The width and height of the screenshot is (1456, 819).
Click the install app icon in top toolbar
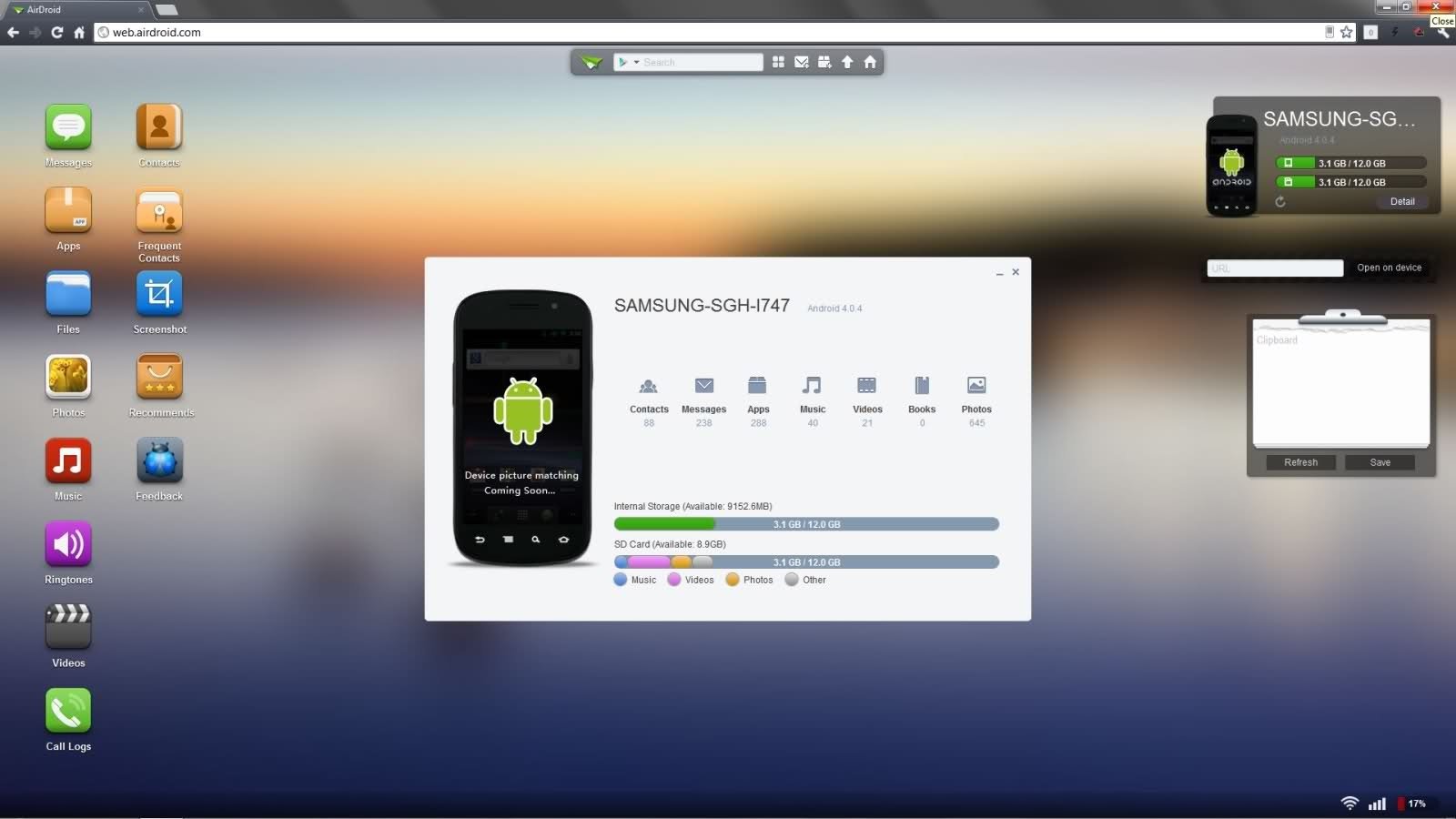(824, 62)
